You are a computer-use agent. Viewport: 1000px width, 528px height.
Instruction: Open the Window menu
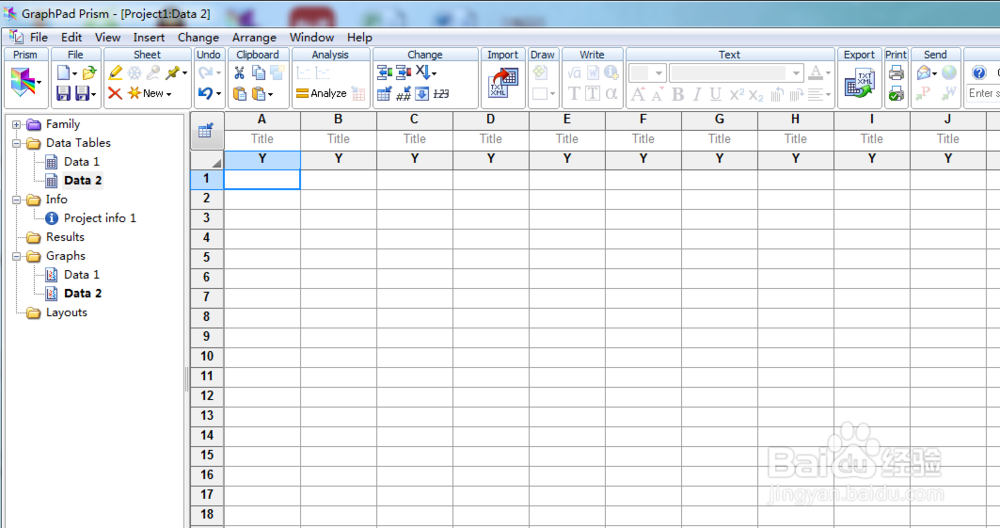[312, 38]
